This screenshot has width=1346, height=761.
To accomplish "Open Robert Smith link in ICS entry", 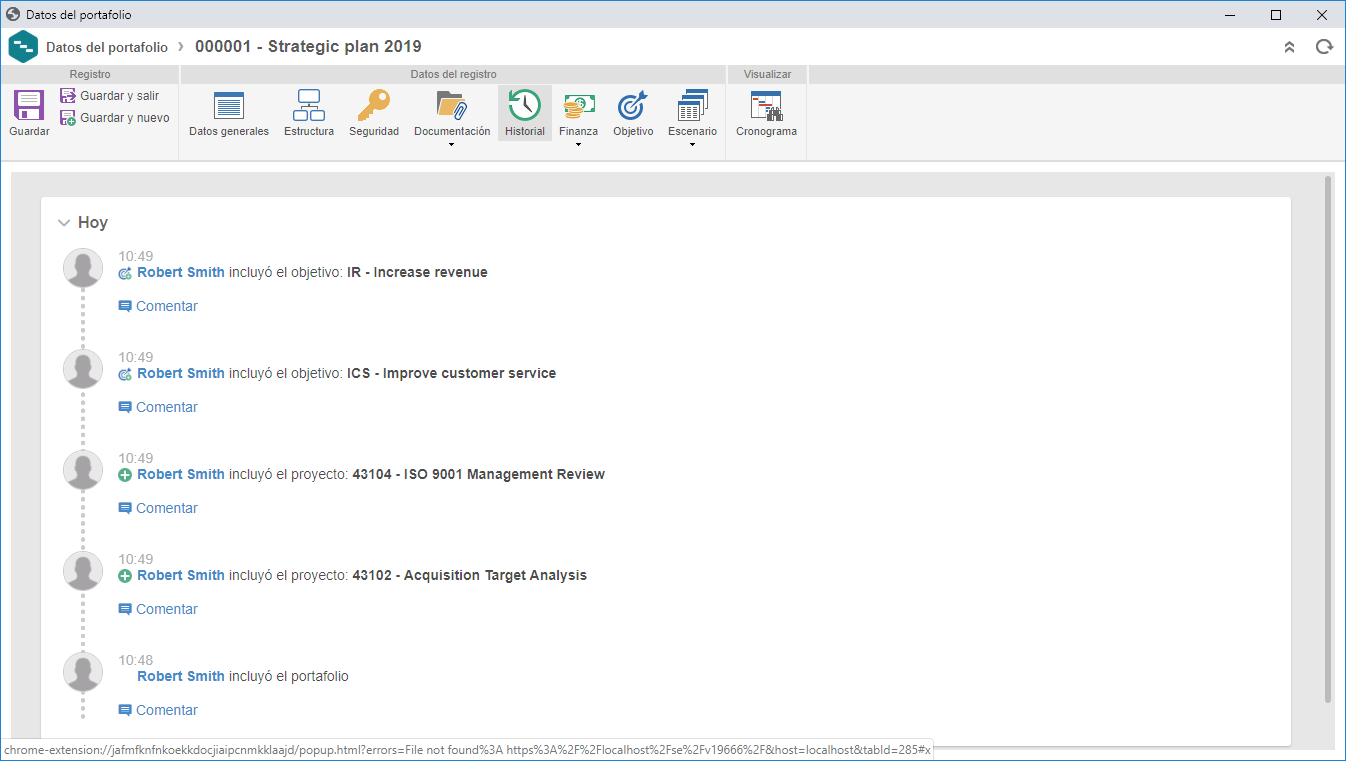I will point(181,373).
